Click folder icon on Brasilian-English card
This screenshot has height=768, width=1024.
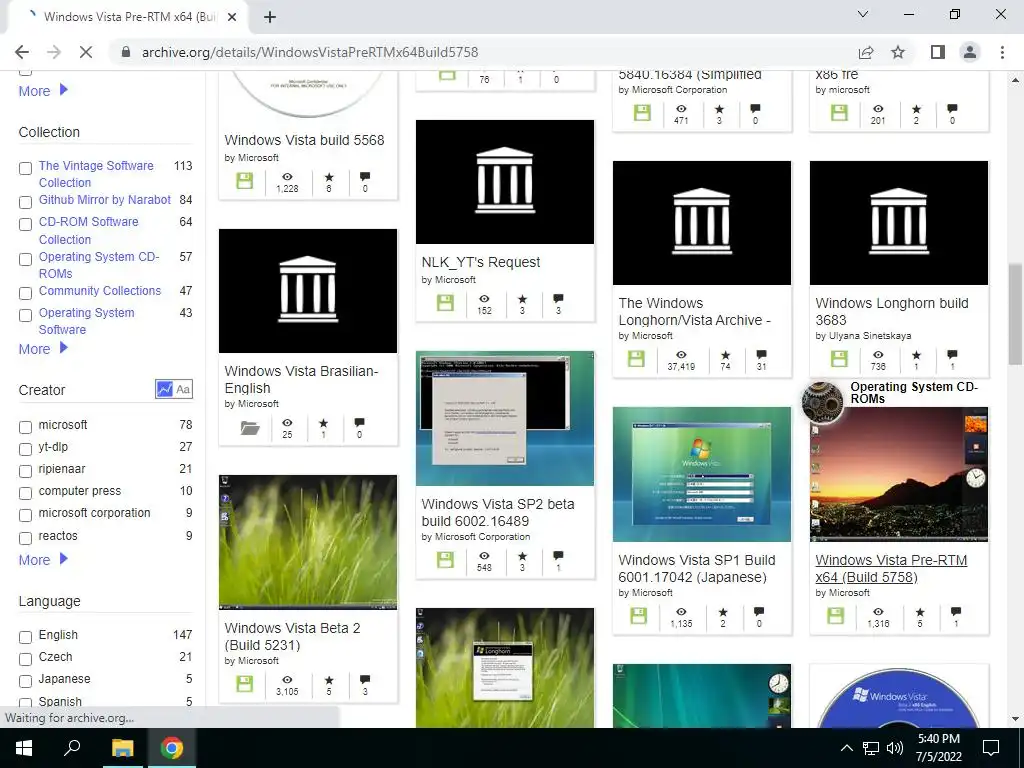click(249, 428)
